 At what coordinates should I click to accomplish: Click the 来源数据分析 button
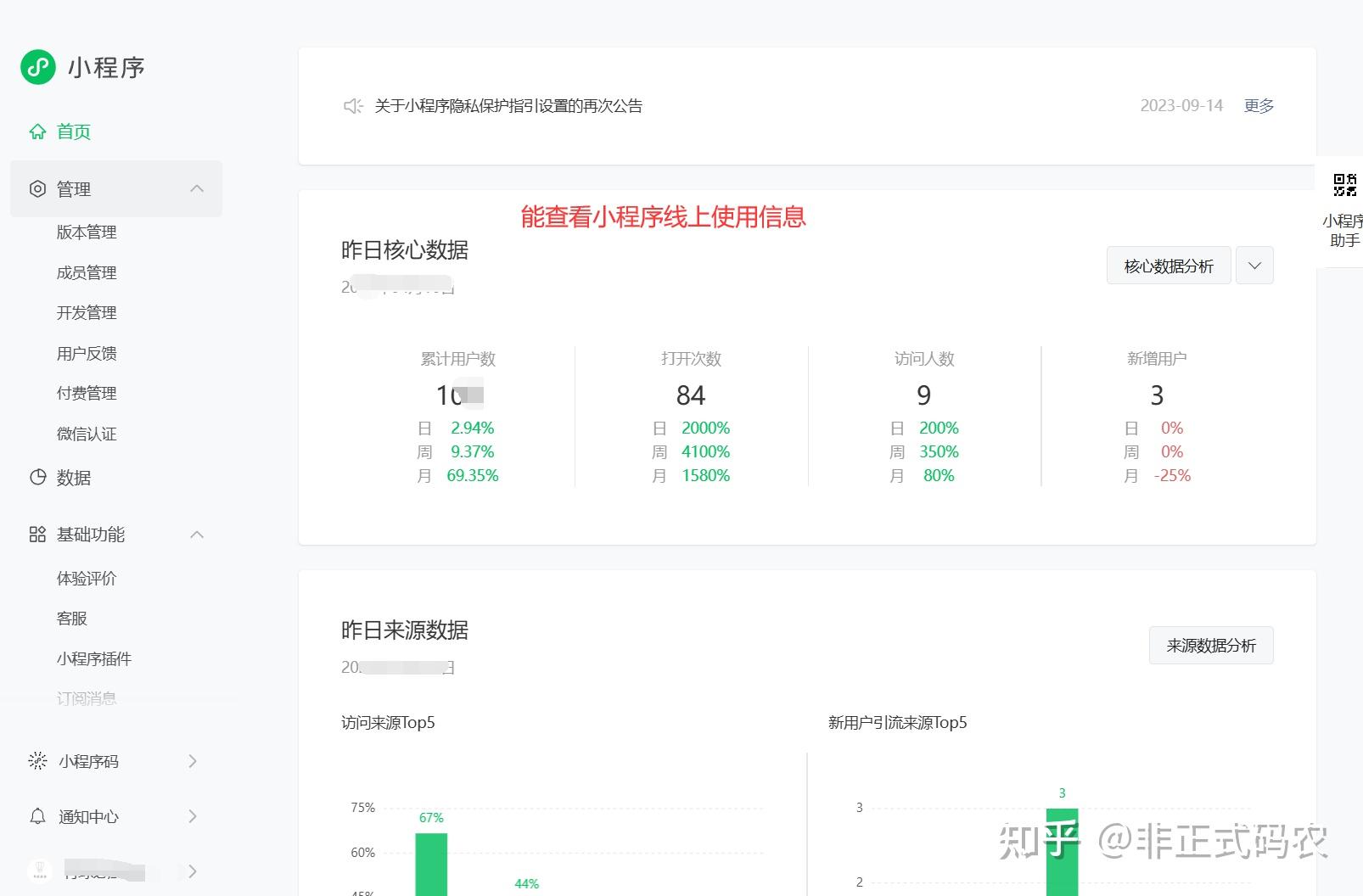pos(1211,646)
